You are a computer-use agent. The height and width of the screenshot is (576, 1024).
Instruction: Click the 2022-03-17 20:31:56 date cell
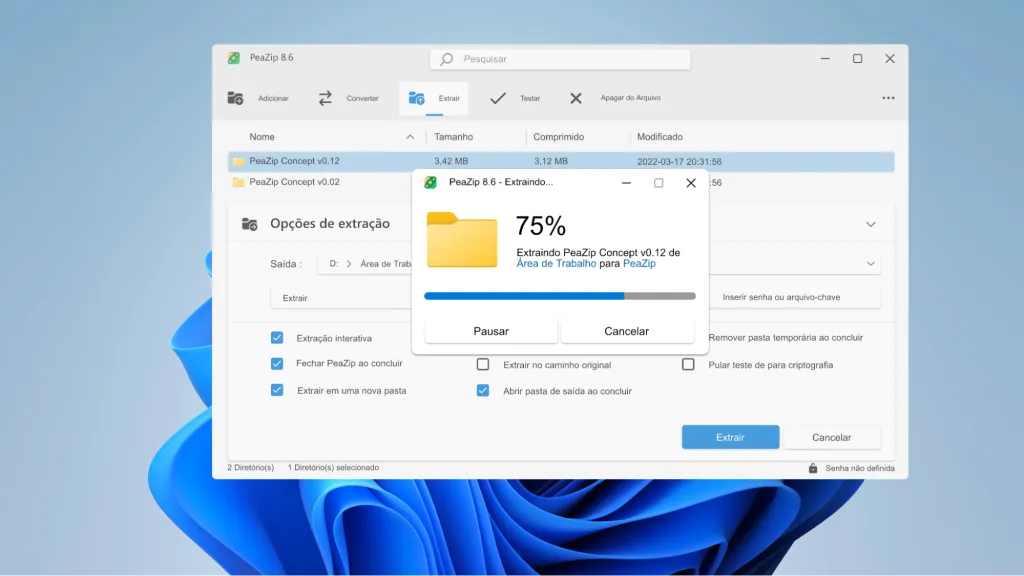(x=679, y=161)
